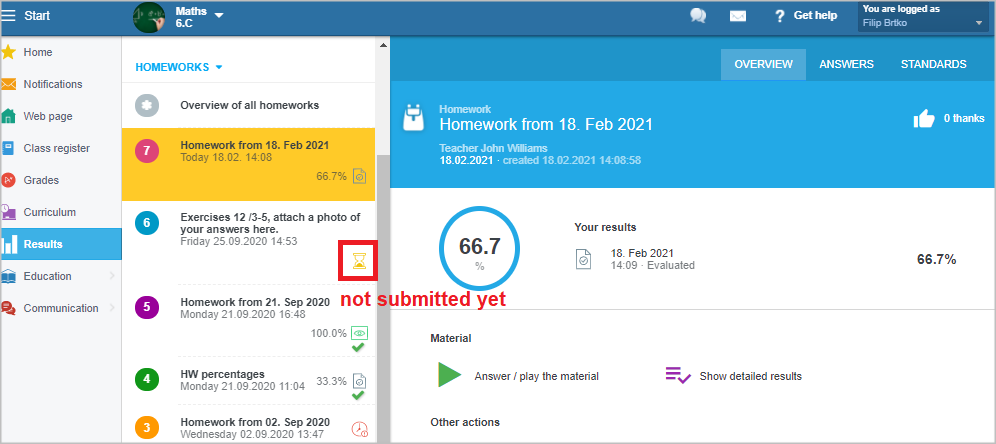Open HW percentages homework item
The width and height of the screenshot is (996, 444).
point(248,382)
